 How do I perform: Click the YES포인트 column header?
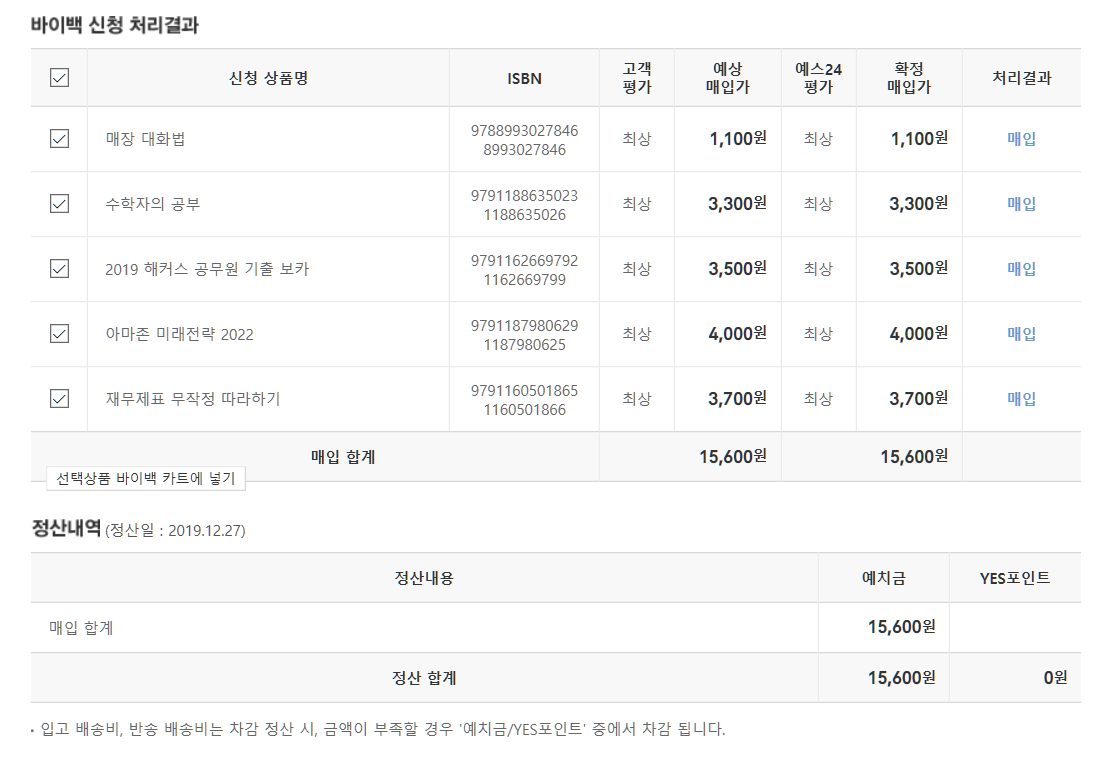[x=1015, y=578]
